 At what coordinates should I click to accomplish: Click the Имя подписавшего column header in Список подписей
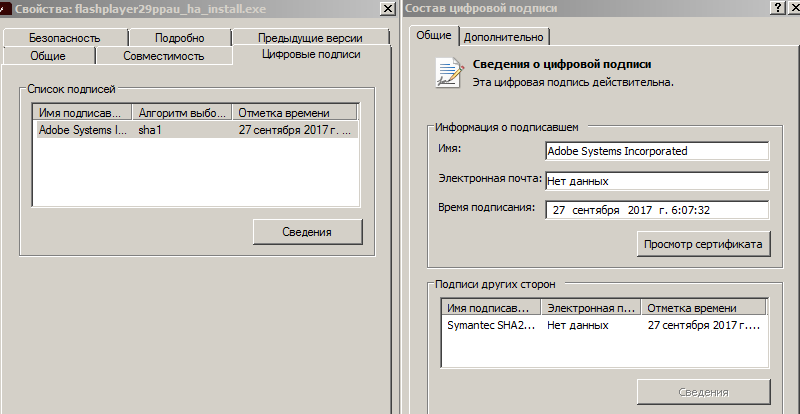[82, 113]
